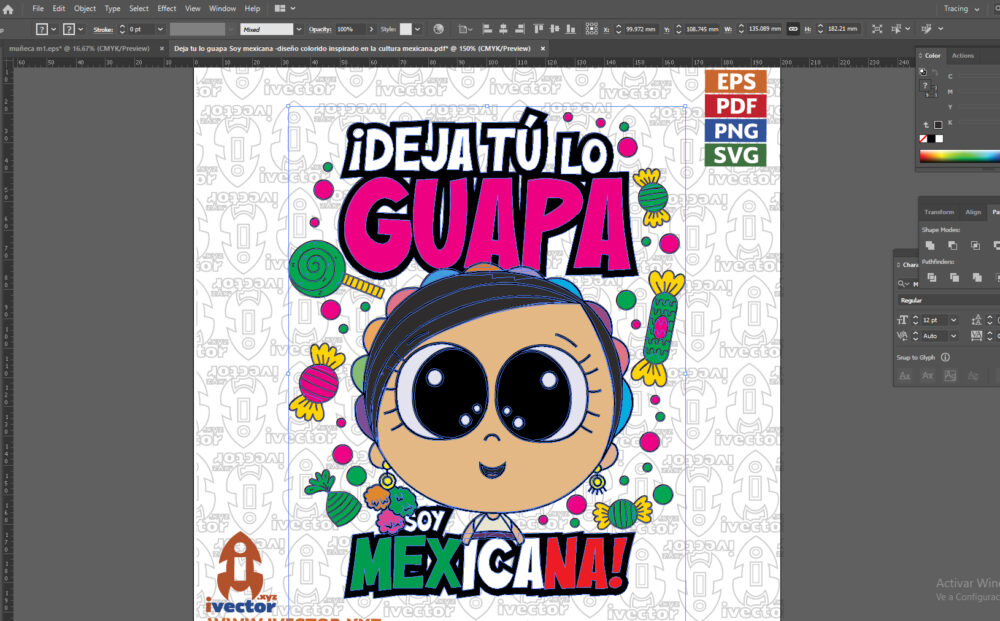Viewport: 1000px width, 621px height.
Task: Click the horizontal align left icon
Action: pyautogui.click(x=487, y=29)
